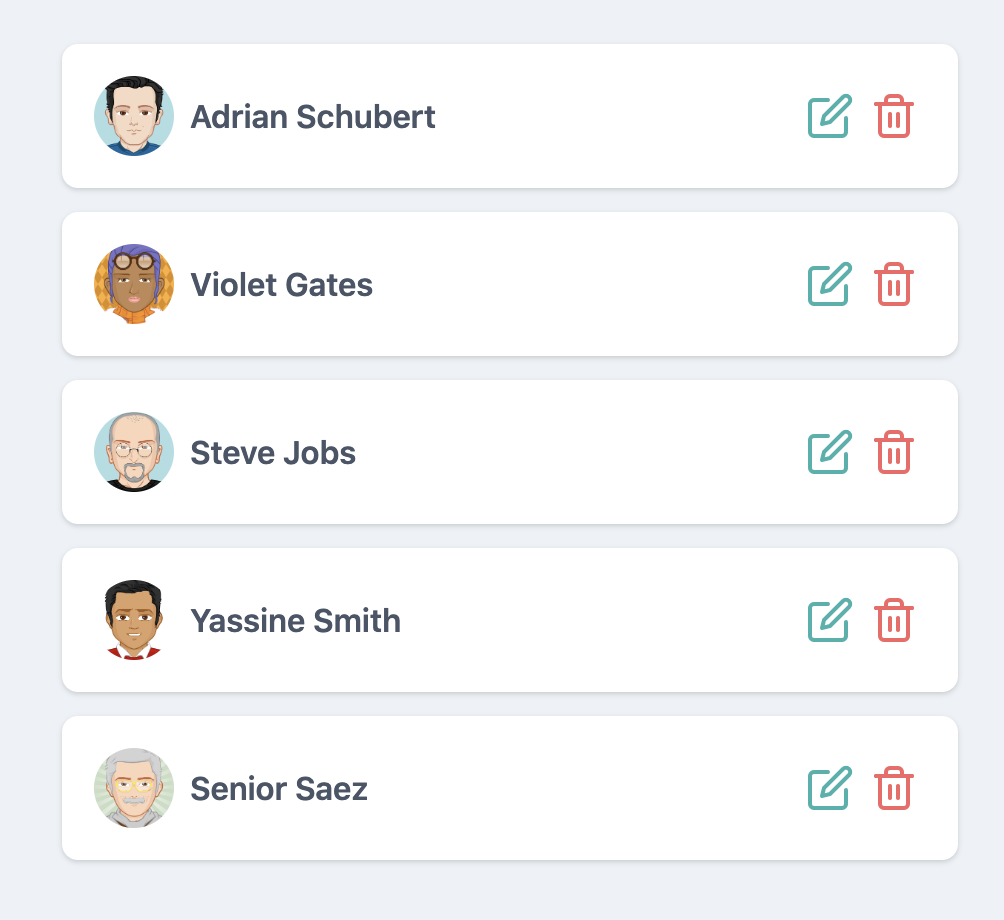Select the Adrian Schubert name text
1004x920 pixels.
312,117
